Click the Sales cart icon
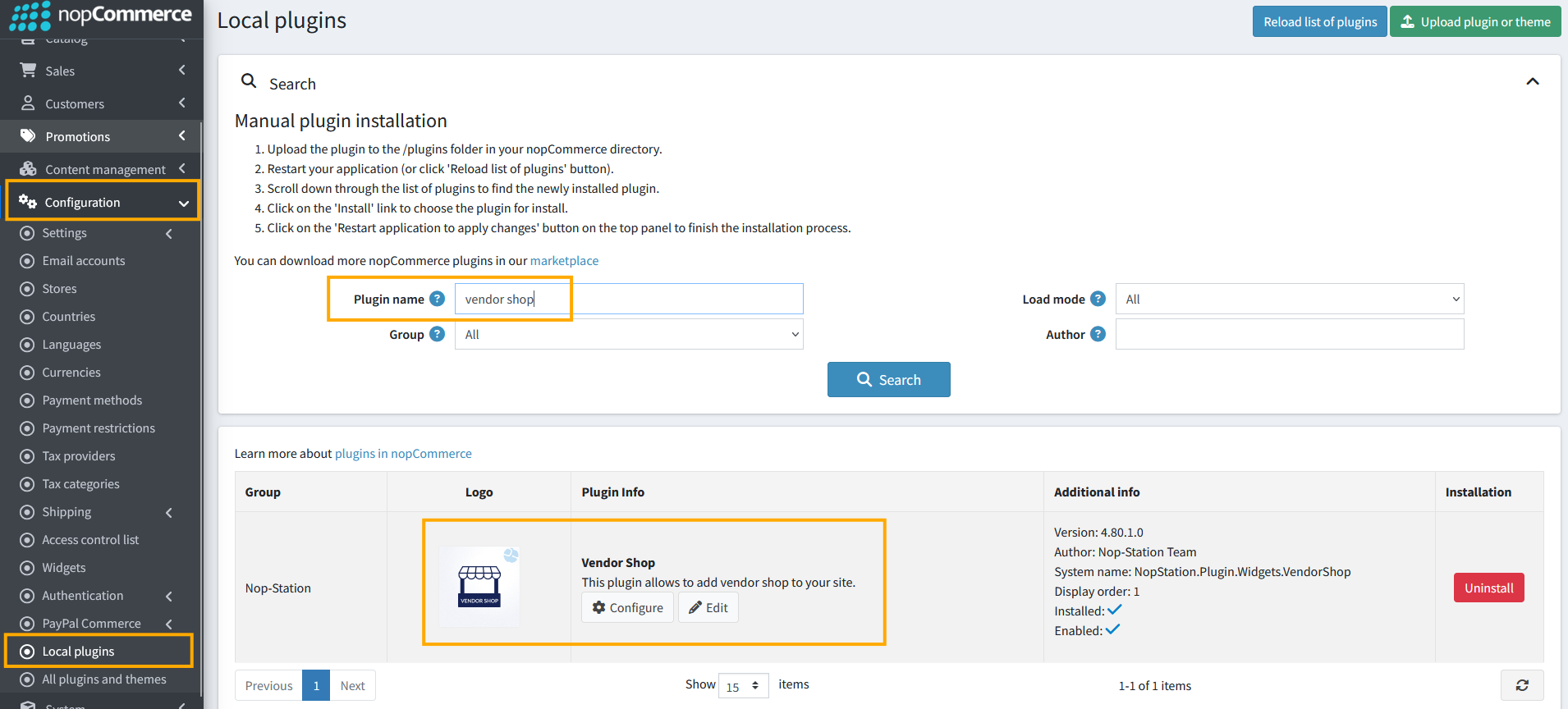The image size is (1568, 709). [x=28, y=71]
